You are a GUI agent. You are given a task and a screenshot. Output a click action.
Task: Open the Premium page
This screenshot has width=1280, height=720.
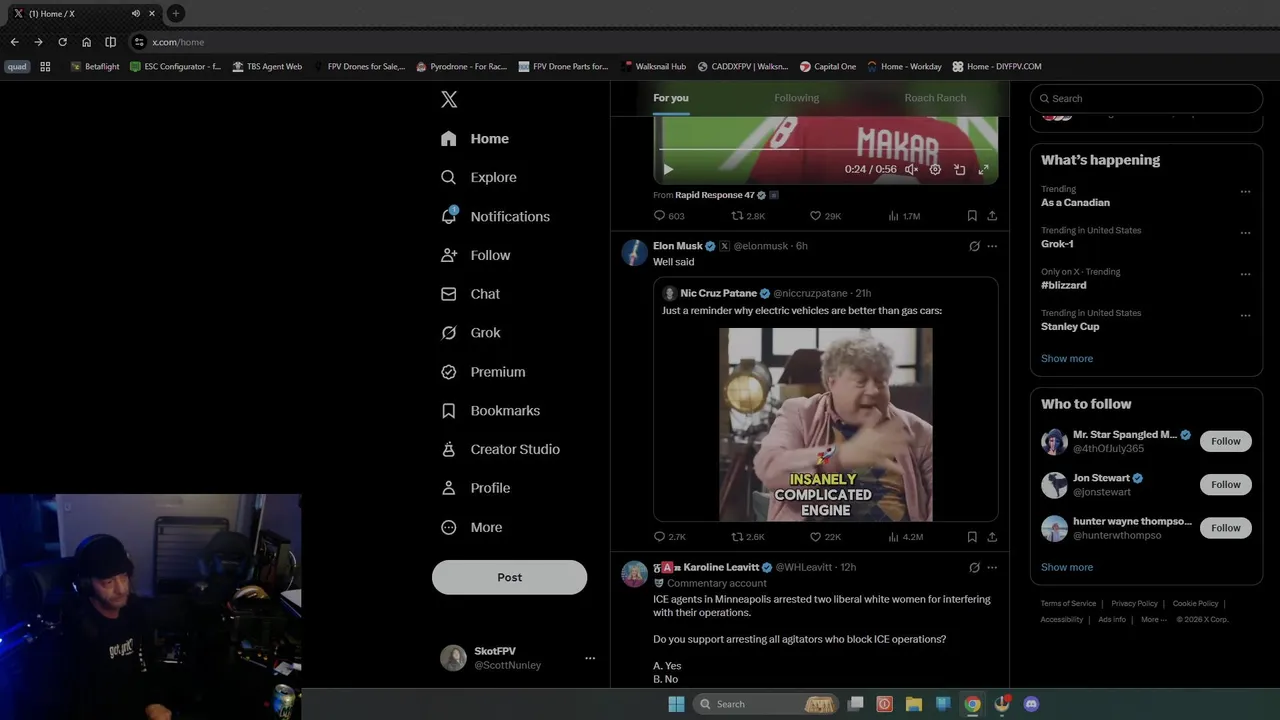pyautogui.click(x=483, y=372)
